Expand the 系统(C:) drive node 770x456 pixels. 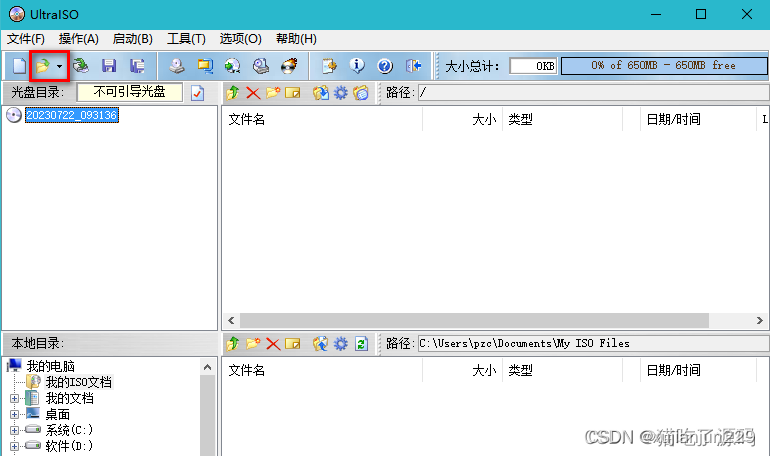(14, 430)
